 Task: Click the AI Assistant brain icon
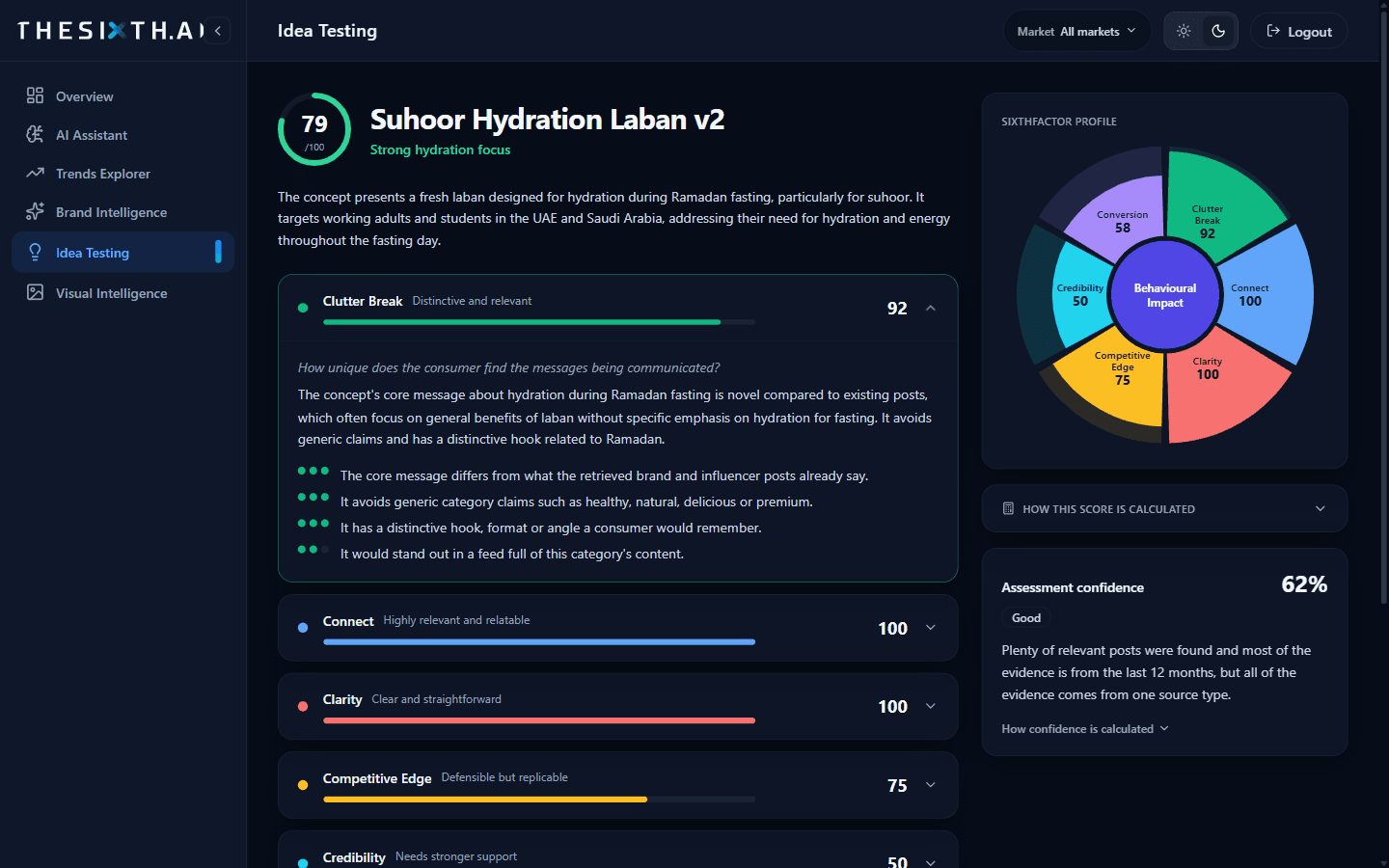point(35,134)
